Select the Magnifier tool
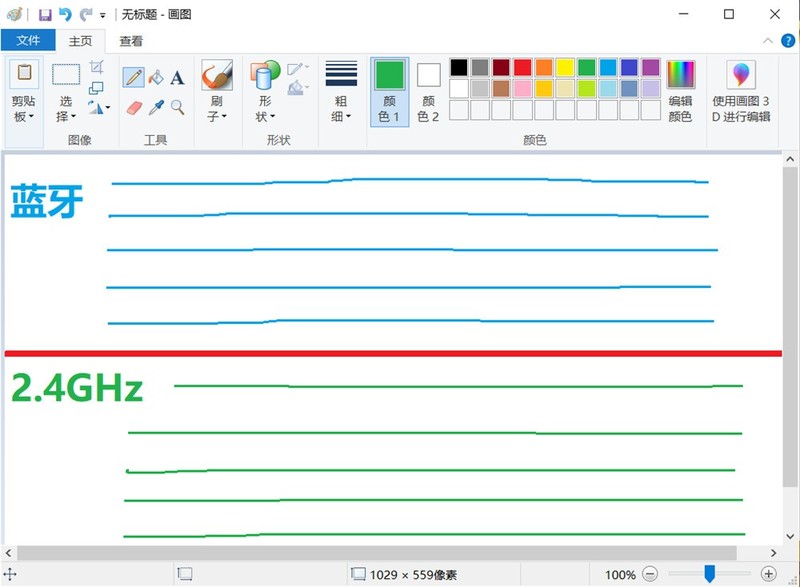The image size is (800, 587). coord(178,107)
